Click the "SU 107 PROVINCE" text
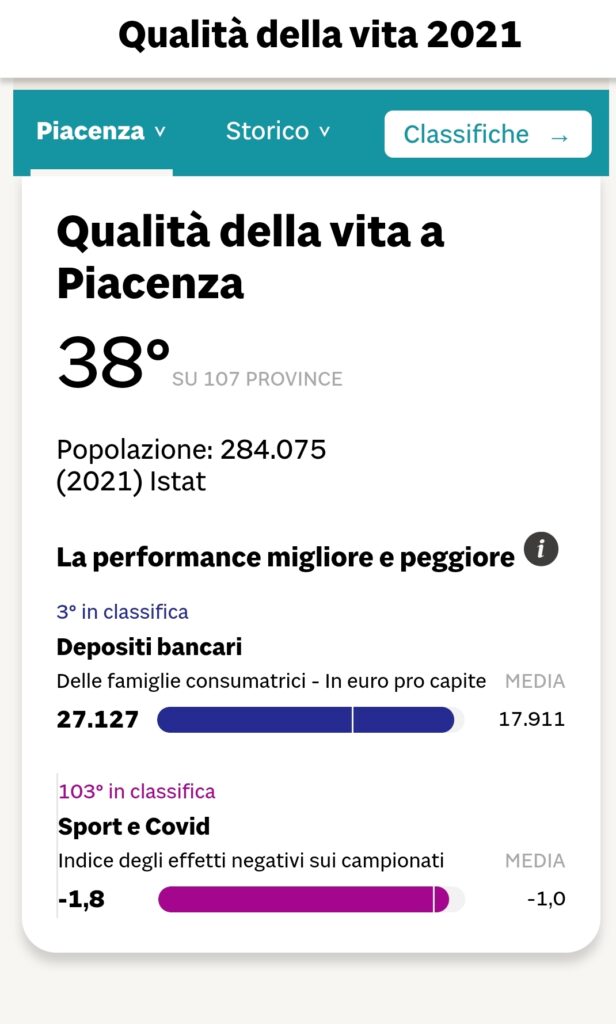This screenshot has width=616, height=1024. [x=257, y=379]
